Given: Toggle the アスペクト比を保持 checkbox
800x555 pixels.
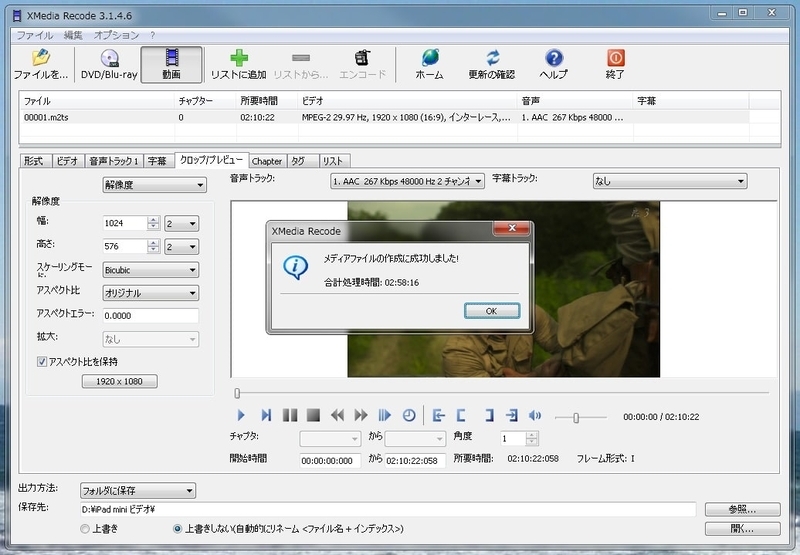Looking at the screenshot, I should pyautogui.click(x=42, y=362).
